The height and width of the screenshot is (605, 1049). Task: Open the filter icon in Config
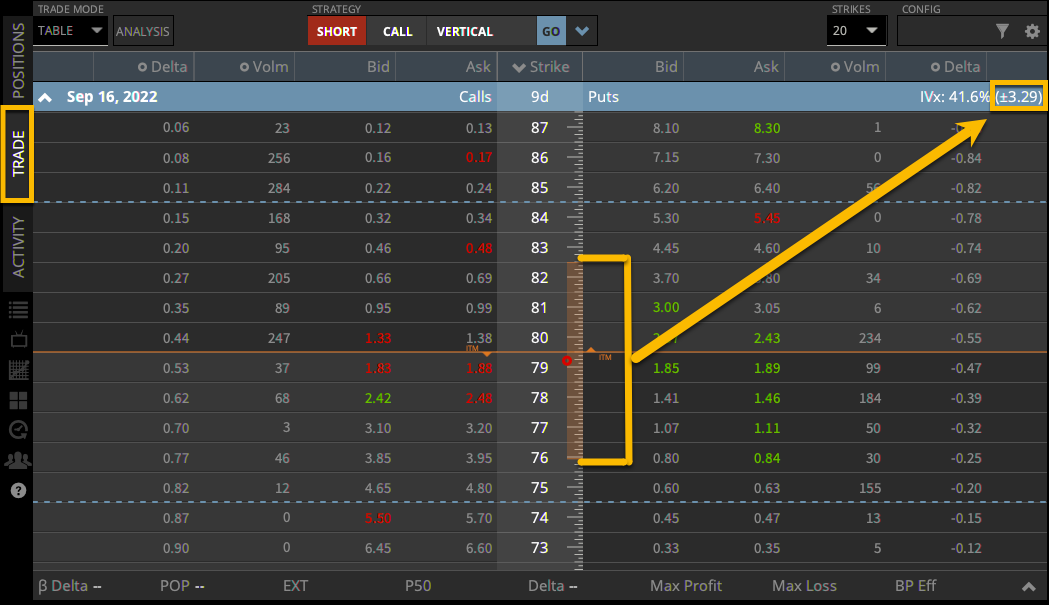point(1003,31)
